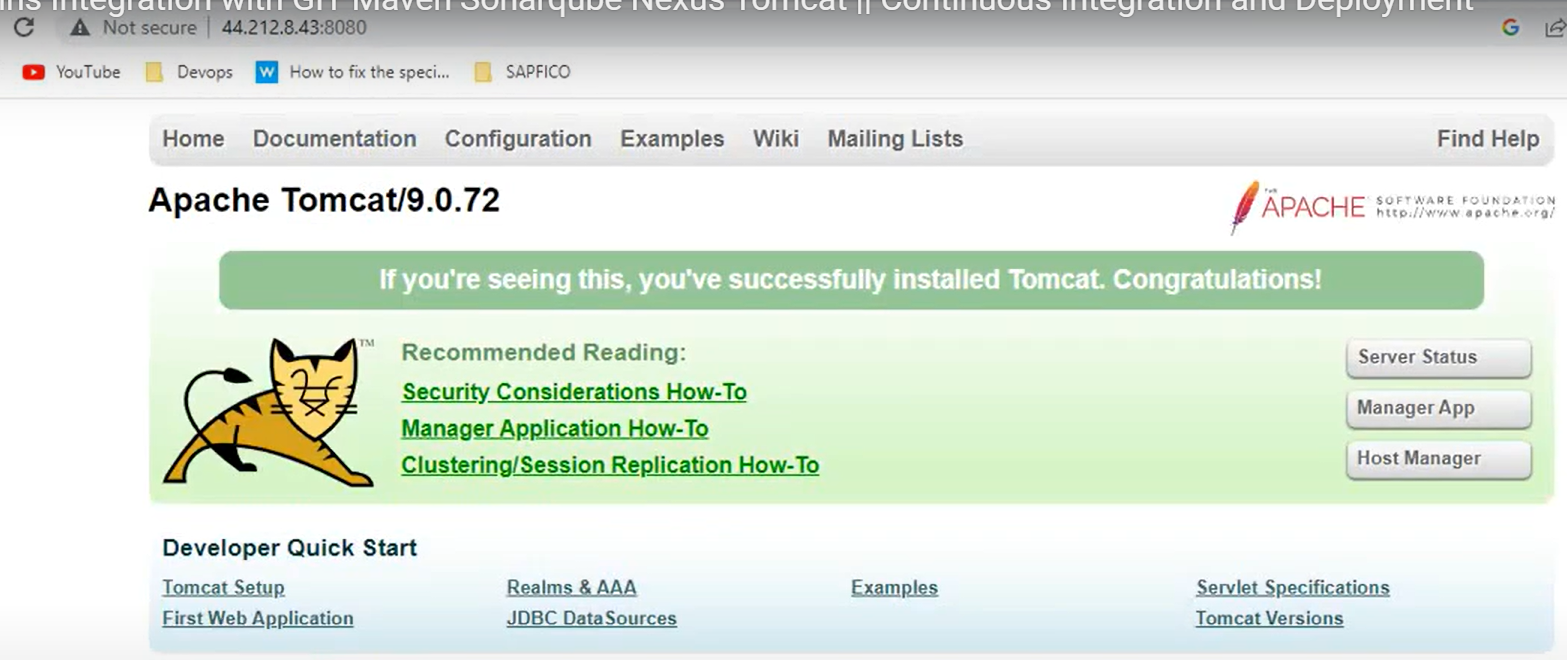Viewport: 1567px width, 660px height.
Task: Open the SAPFICO bookmarks folder
Action: [x=522, y=72]
